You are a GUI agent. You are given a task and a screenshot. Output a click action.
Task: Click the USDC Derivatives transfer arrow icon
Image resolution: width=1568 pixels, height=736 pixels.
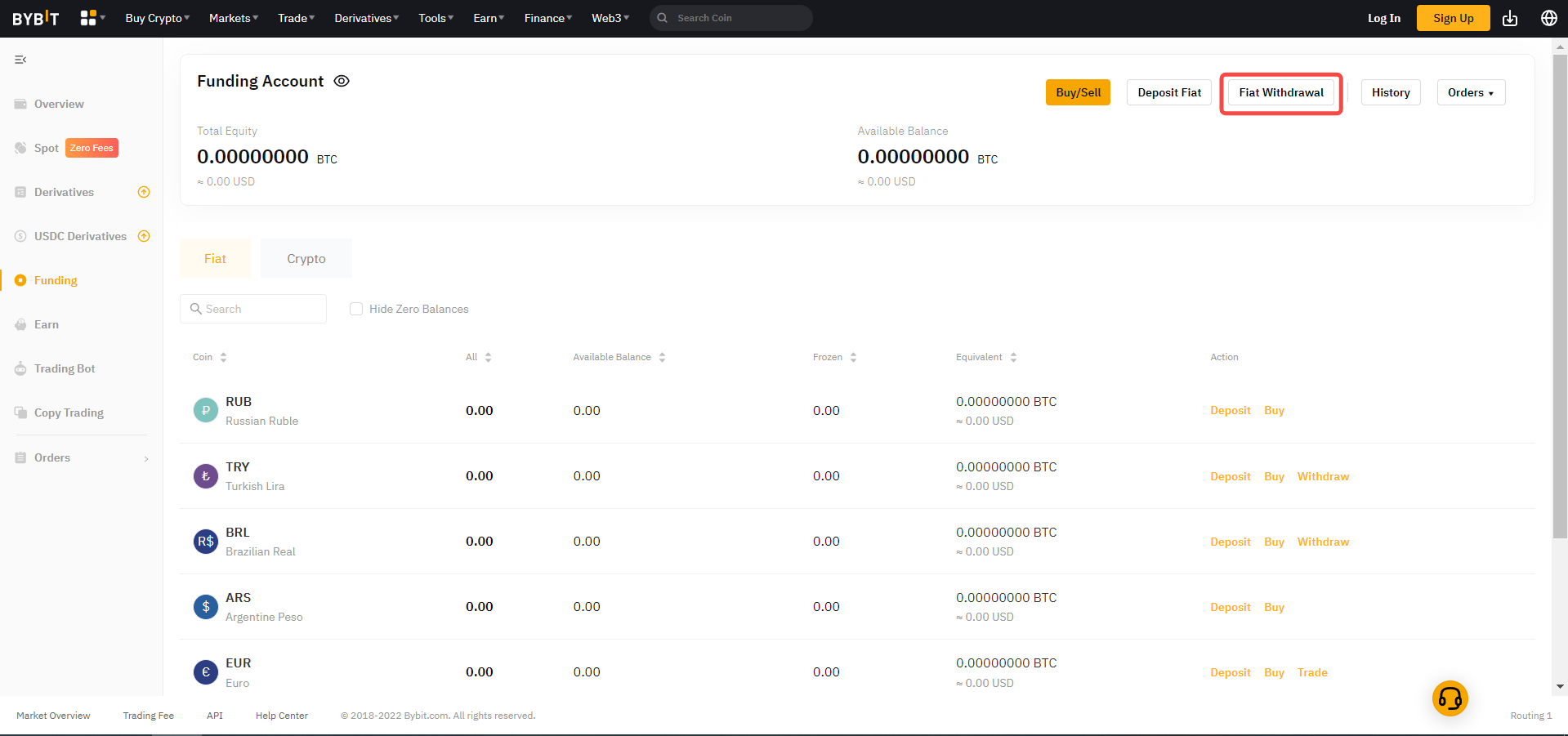(x=144, y=236)
